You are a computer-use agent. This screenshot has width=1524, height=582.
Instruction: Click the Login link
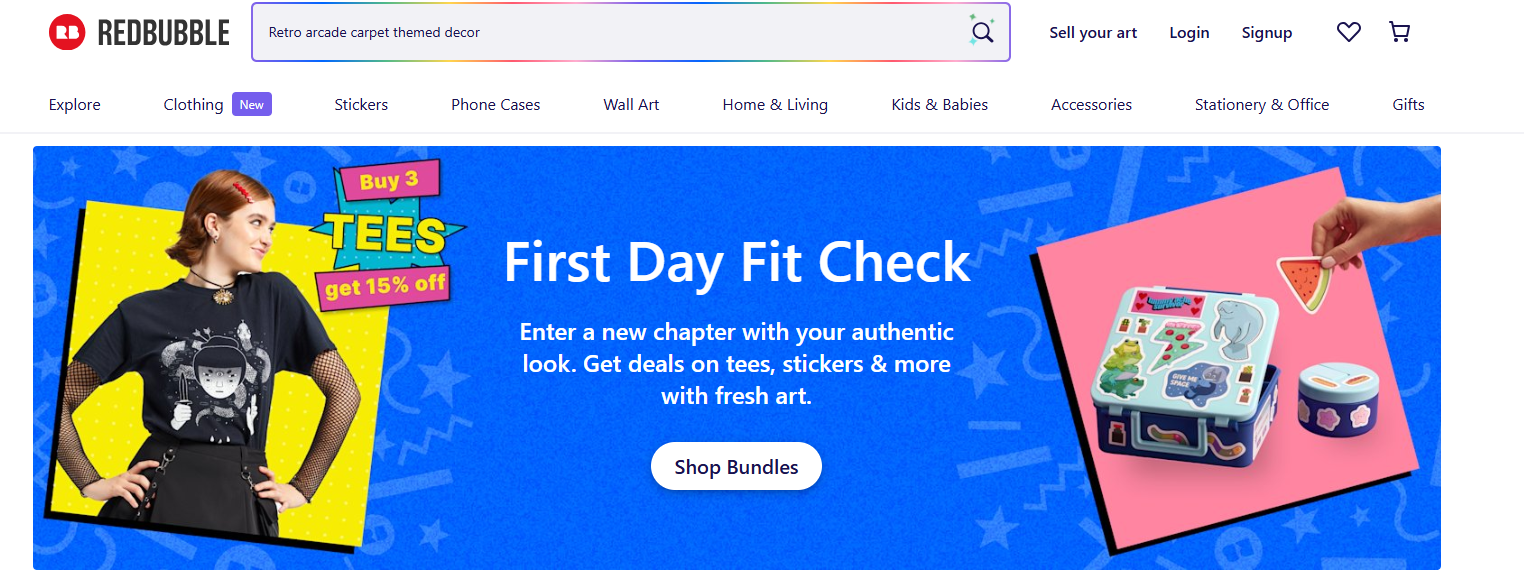click(x=1189, y=33)
